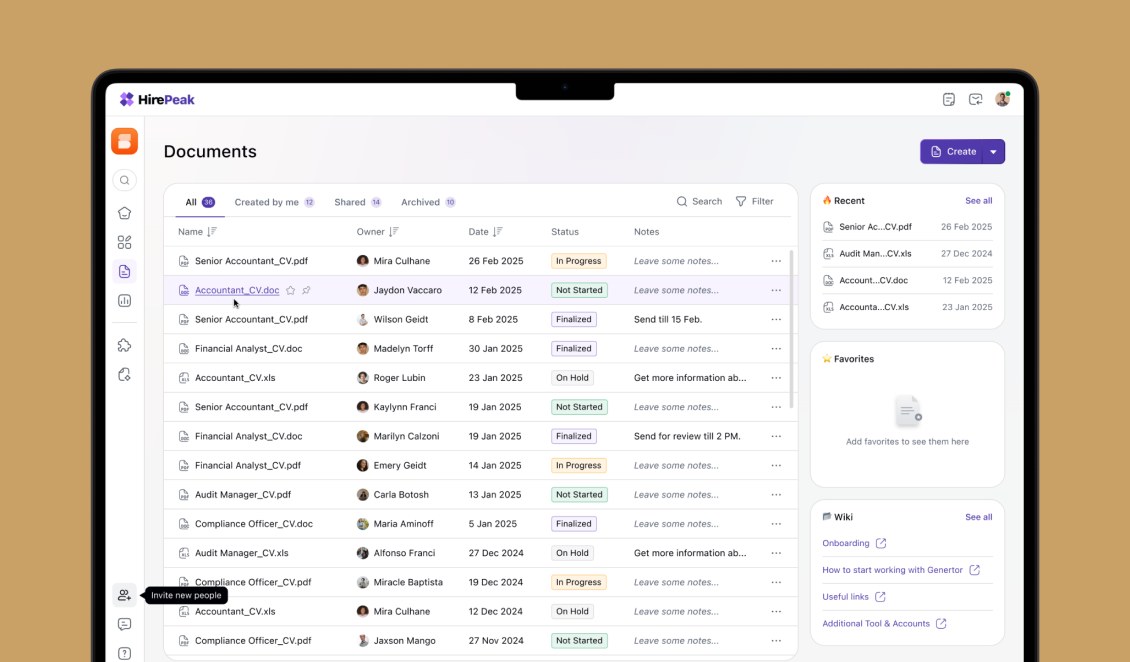This screenshot has width=1130, height=662.
Task: Click the Invite new people icon
Action: 125,595
